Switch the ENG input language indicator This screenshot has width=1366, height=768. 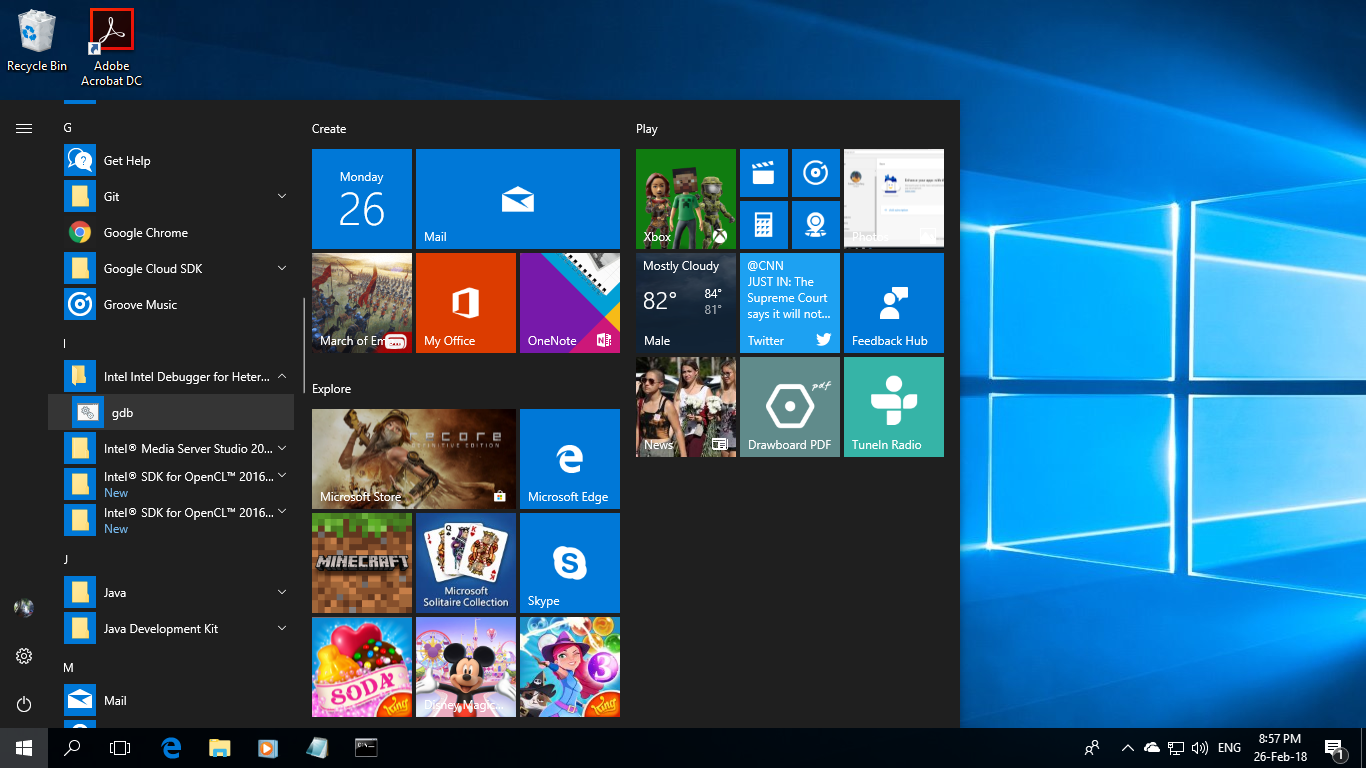(1229, 748)
